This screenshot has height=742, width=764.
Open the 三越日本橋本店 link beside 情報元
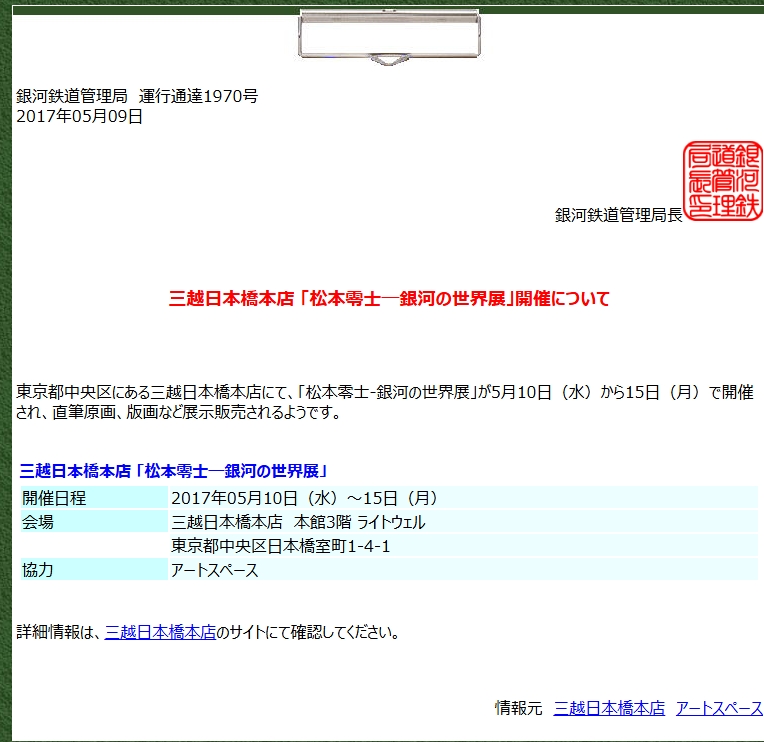(x=609, y=708)
